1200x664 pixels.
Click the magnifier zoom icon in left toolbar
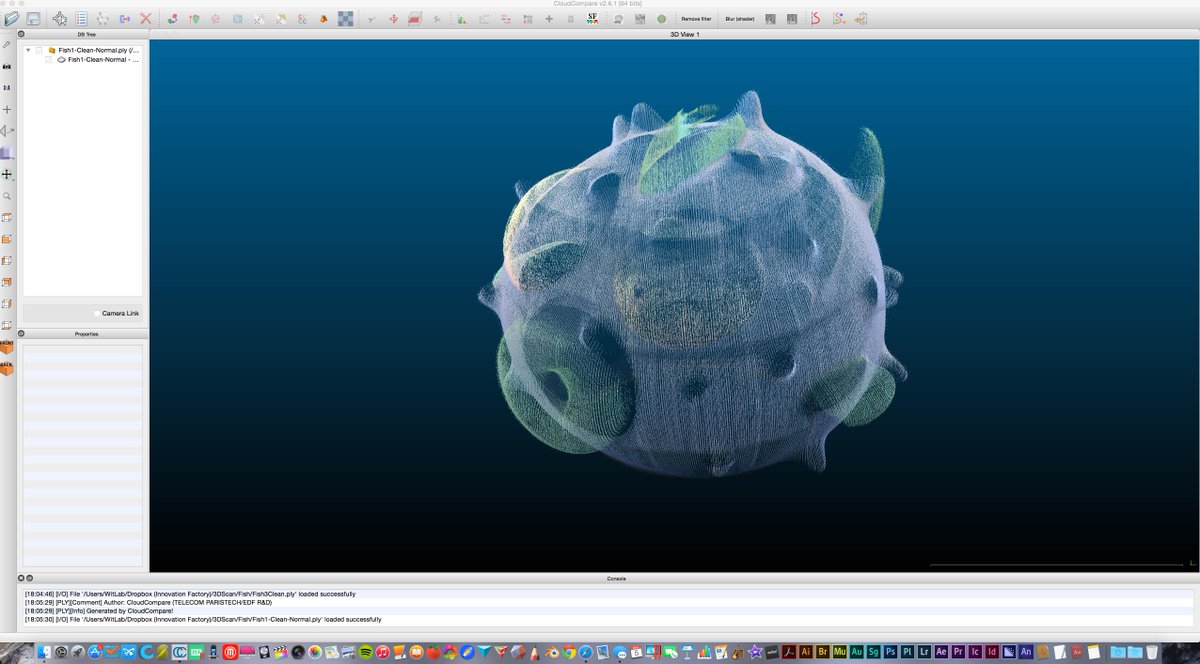pyautogui.click(x=7, y=196)
